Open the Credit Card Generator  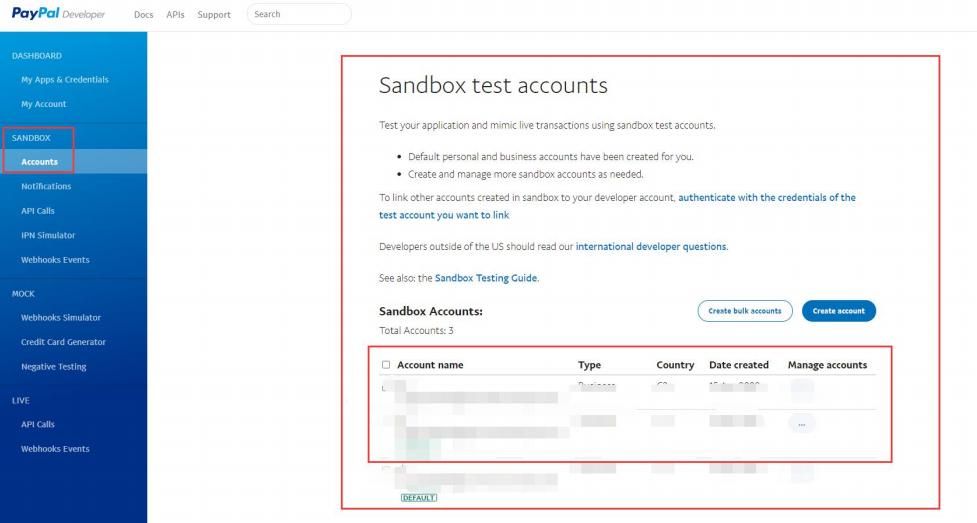click(x=64, y=342)
